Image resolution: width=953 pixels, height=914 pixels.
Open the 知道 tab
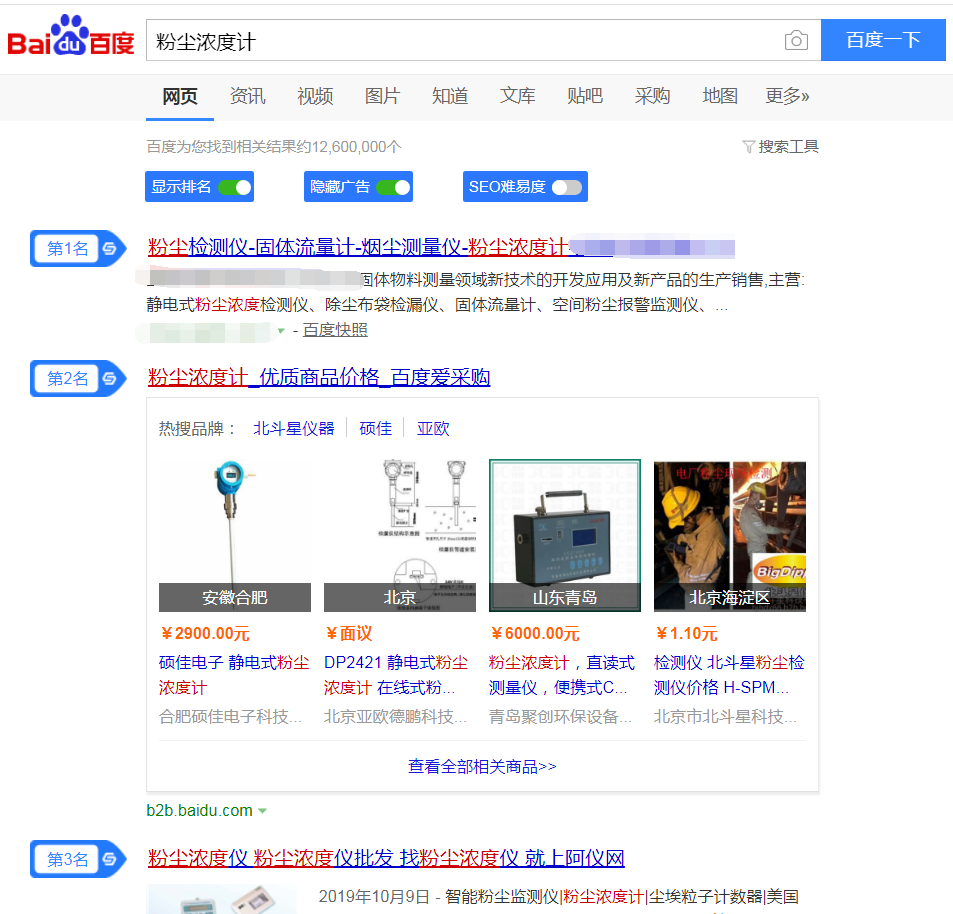coord(450,96)
